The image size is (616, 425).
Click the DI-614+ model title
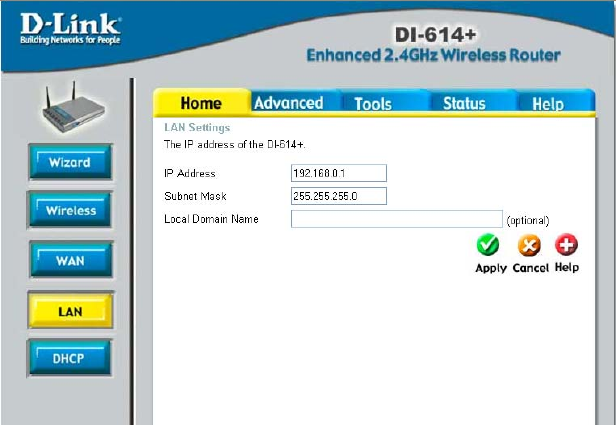[435, 35]
